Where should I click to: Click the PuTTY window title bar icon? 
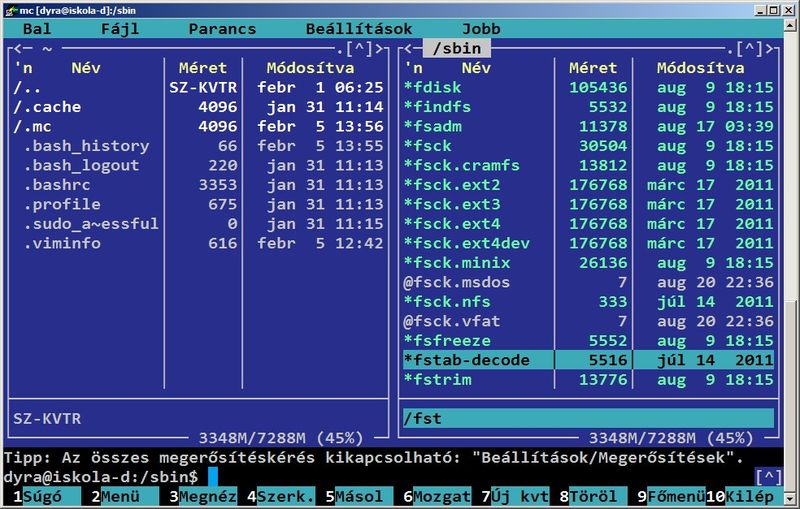click(x=10, y=10)
